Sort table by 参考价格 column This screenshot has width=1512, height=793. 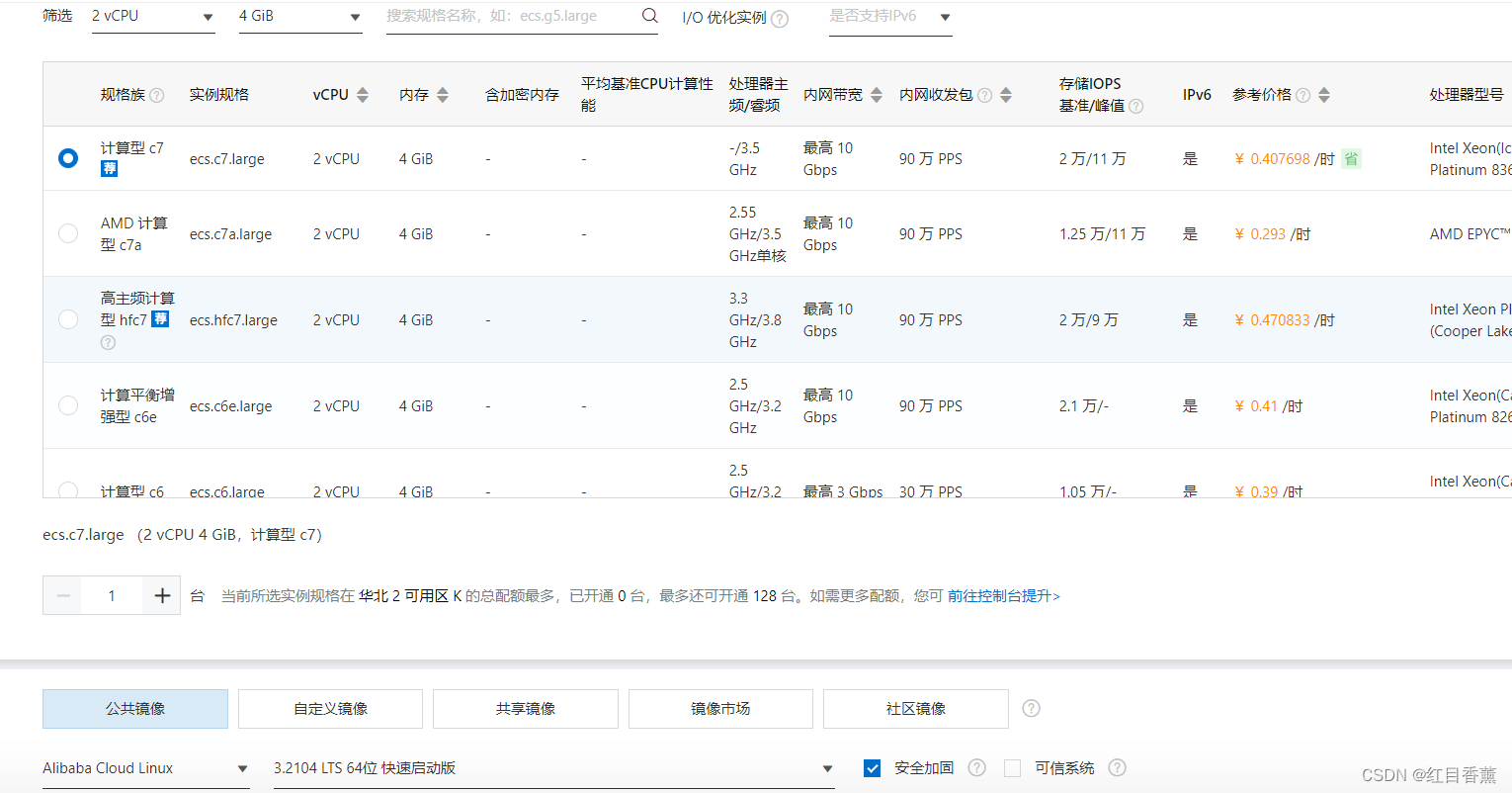[x=1324, y=95]
